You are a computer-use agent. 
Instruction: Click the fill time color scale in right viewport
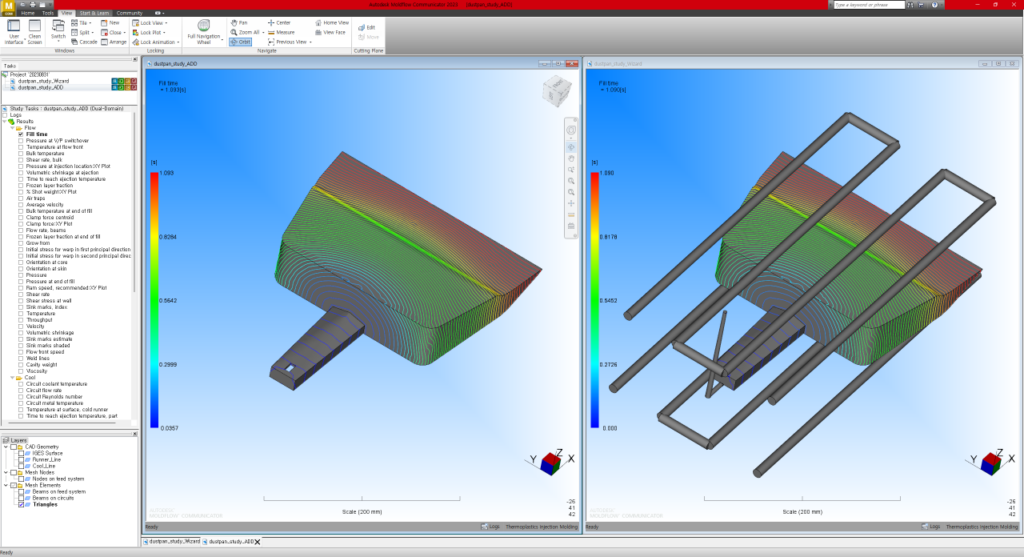tap(595, 300)
